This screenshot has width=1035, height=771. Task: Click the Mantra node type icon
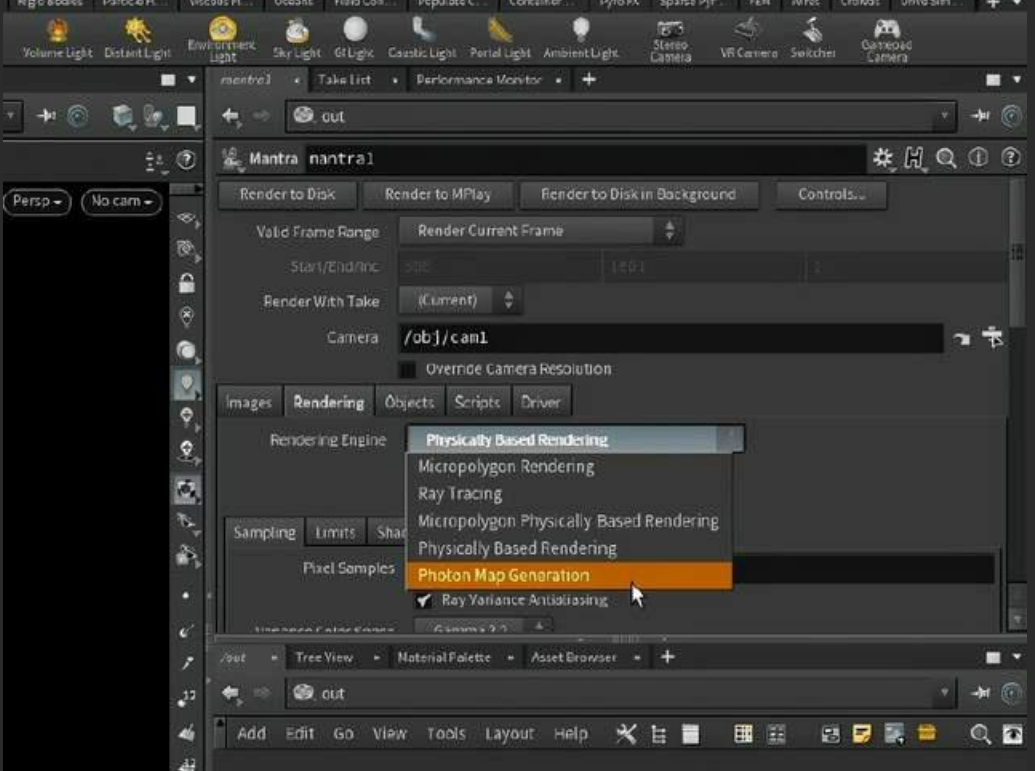[x=232, y=158]
